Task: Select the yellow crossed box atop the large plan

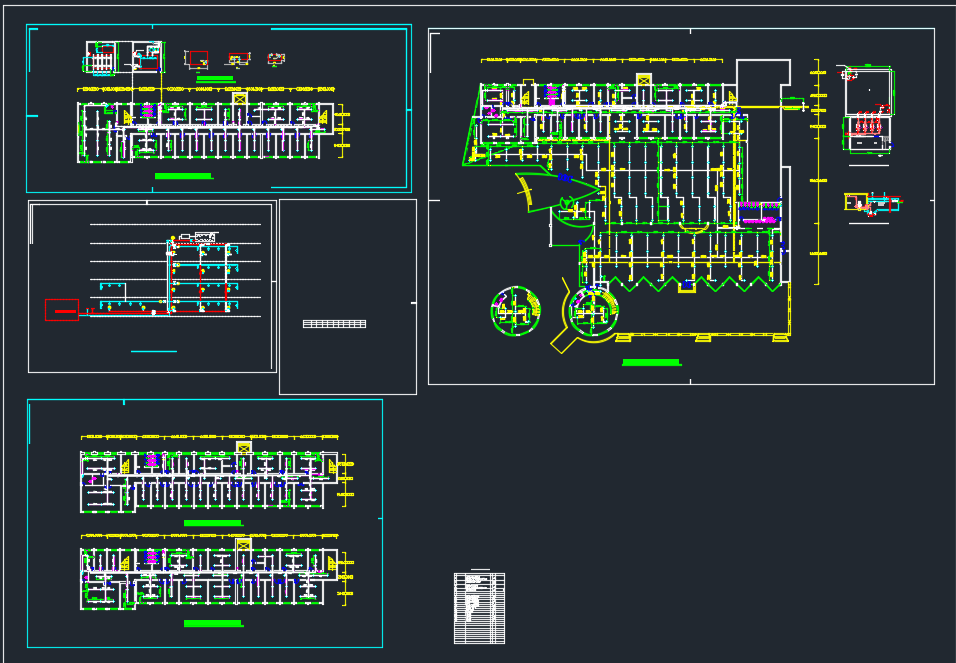Action: pyautogui.click(x=644, y=79)
